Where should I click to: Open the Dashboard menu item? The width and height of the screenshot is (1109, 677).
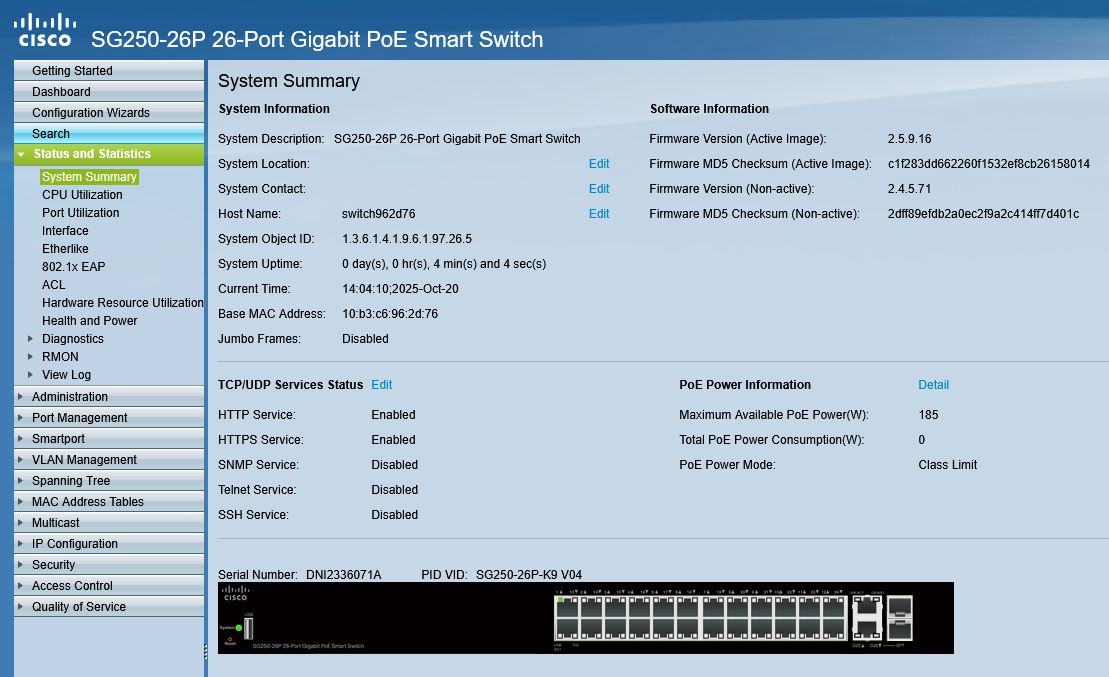coord(109,92)
